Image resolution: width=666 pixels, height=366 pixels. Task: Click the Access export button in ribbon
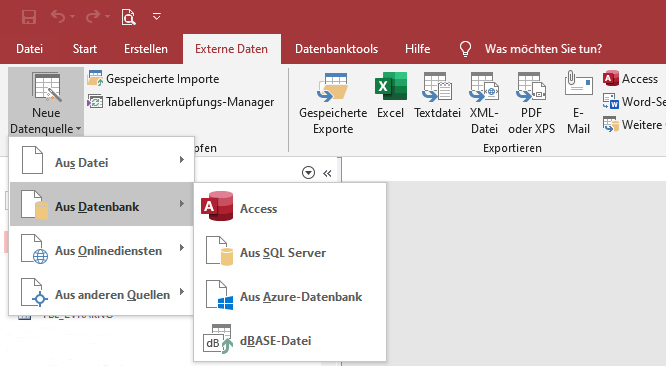(x=630, y=79)
